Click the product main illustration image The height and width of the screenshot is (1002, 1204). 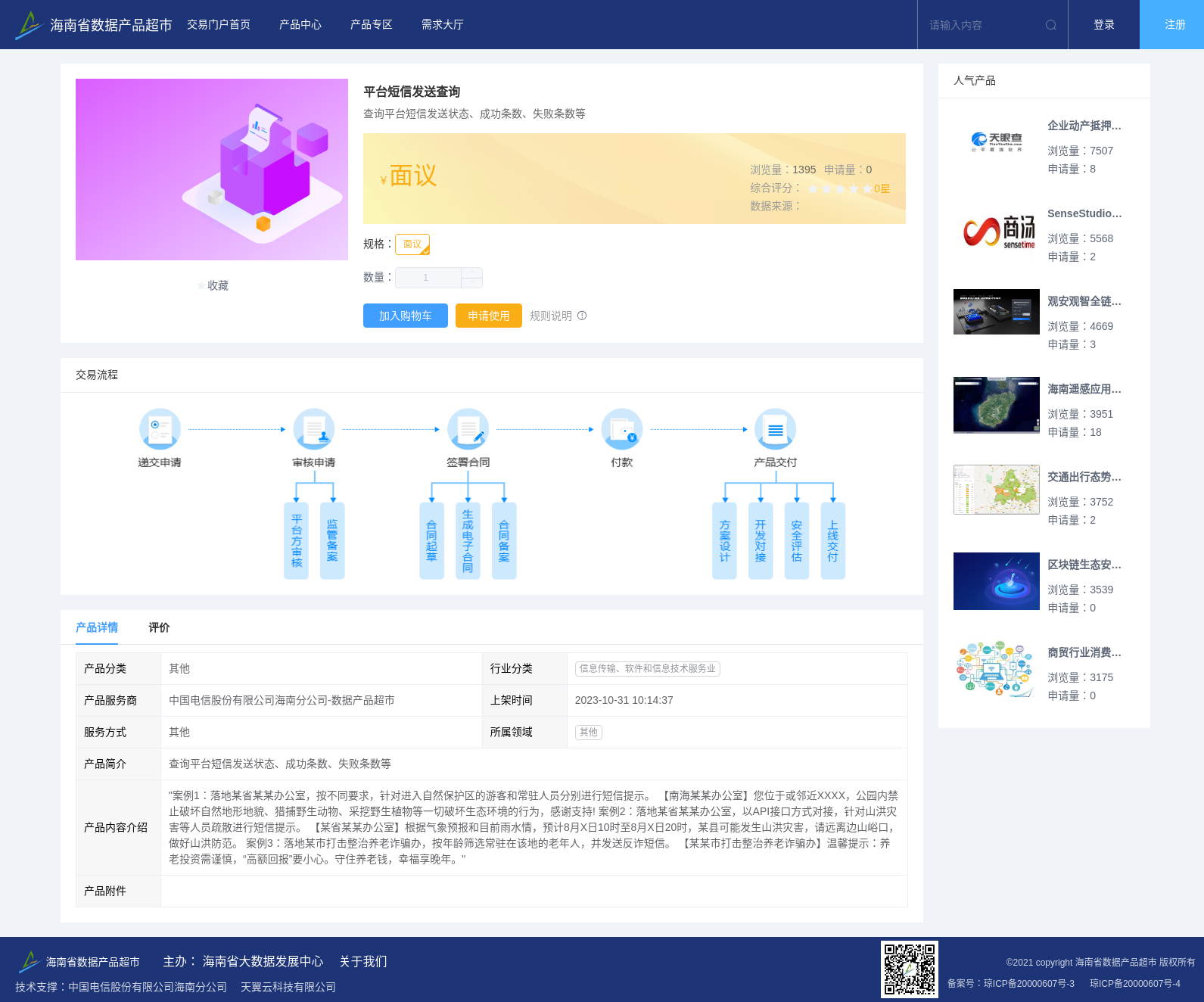(212, 170)
